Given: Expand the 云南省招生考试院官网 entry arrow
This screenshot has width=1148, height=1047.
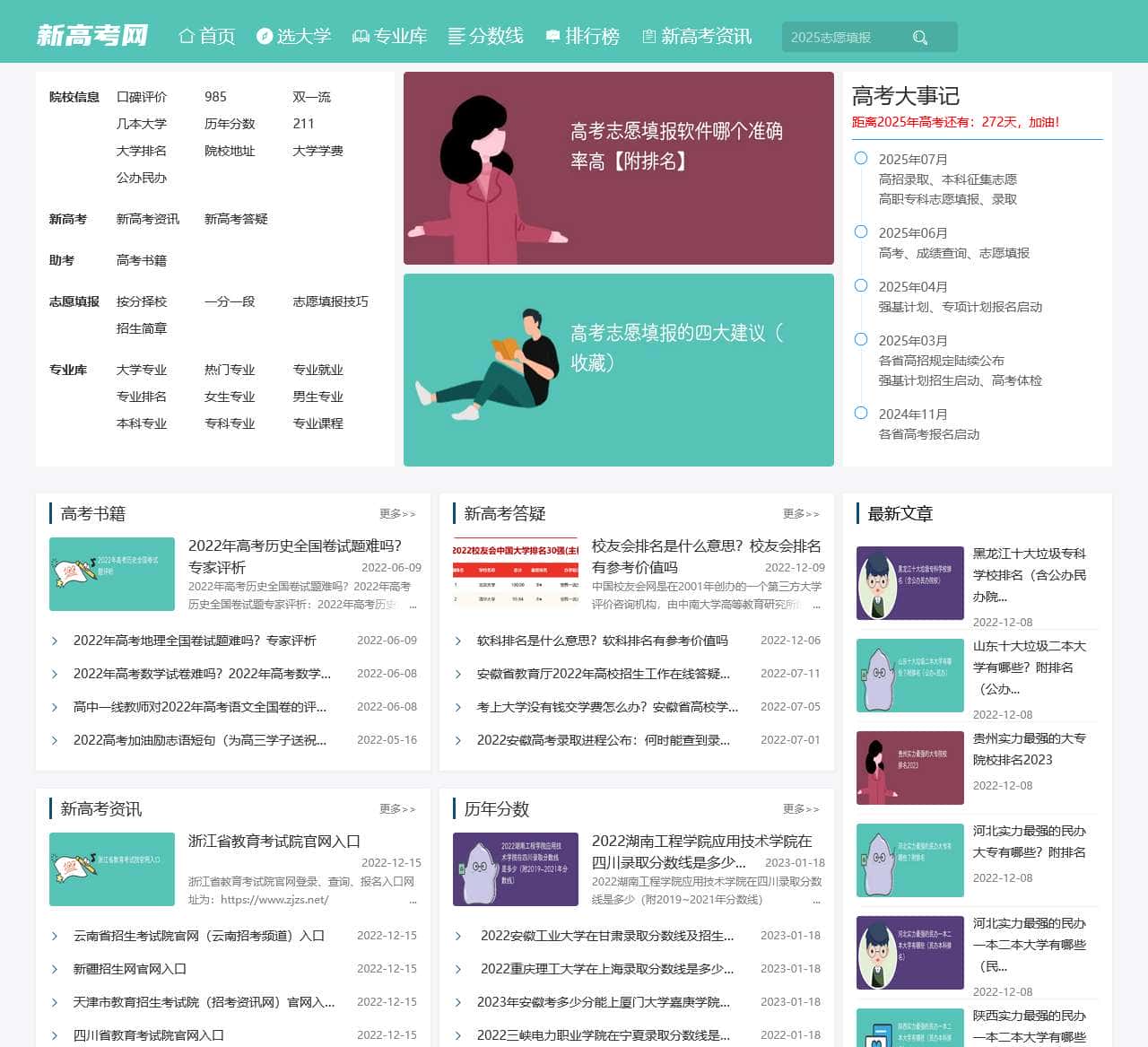Looking at the screenshot, I should (55, 936).
